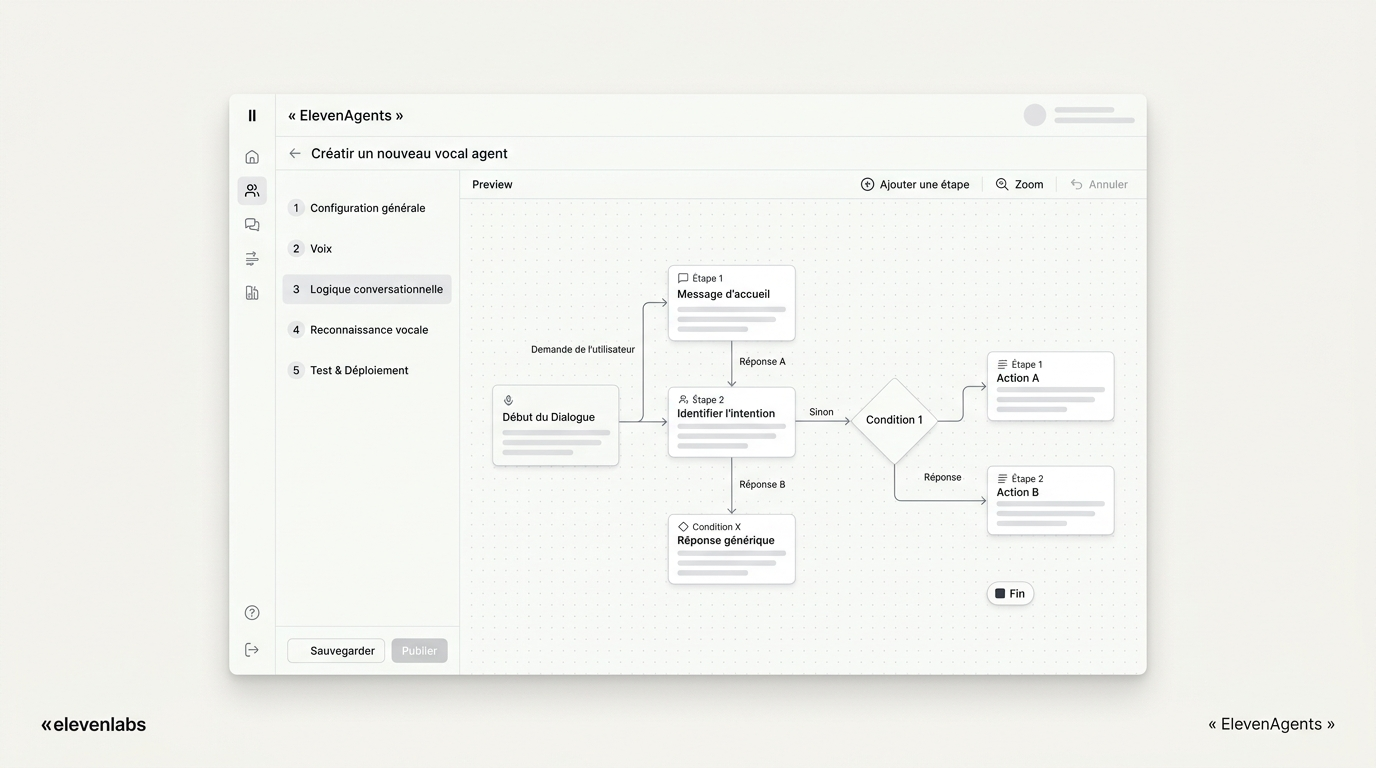Select step 2 Voix
Viewport: 1376px width, 768px height.
(x=367, y=249)
